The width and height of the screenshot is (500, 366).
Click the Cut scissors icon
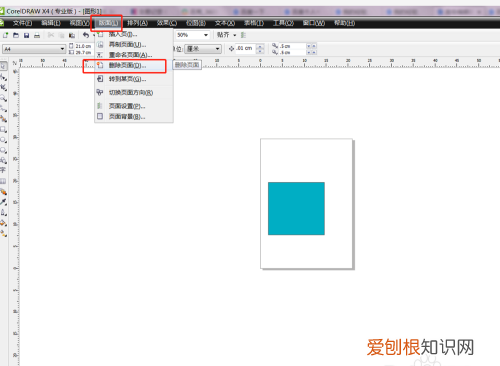(x=51, y=35)
